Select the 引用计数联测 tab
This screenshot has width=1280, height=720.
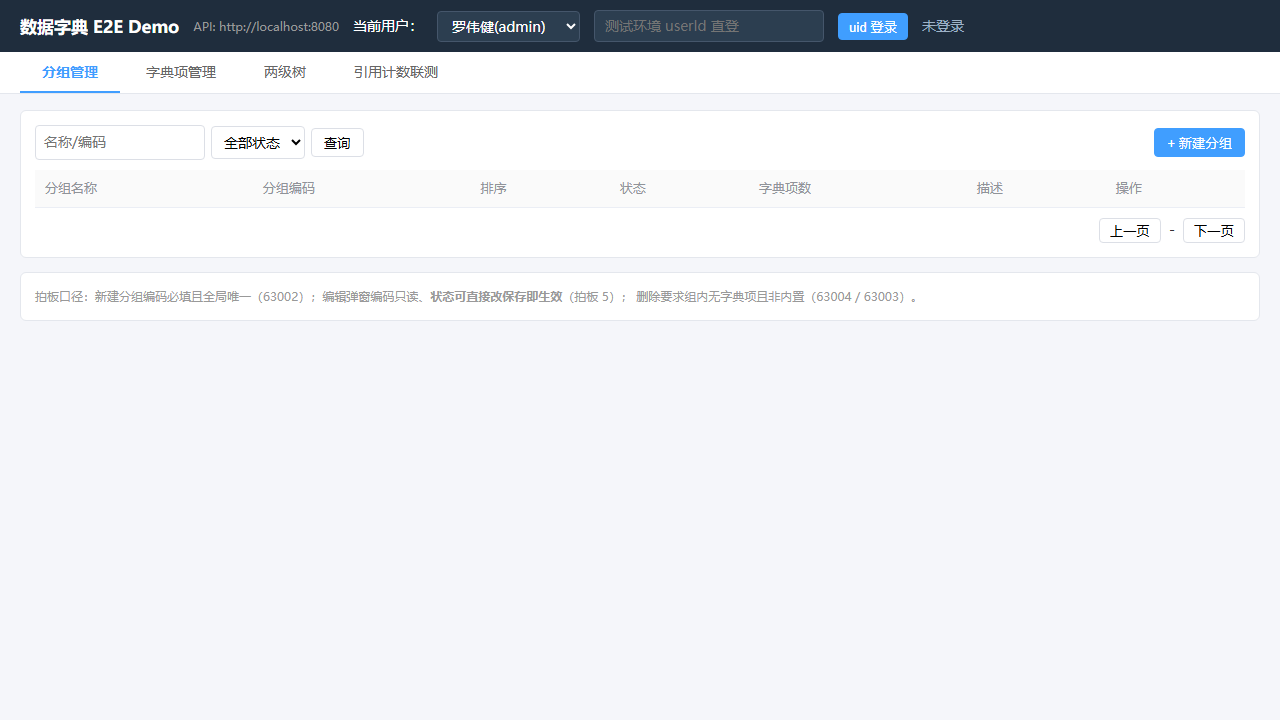tap(396, 72)
